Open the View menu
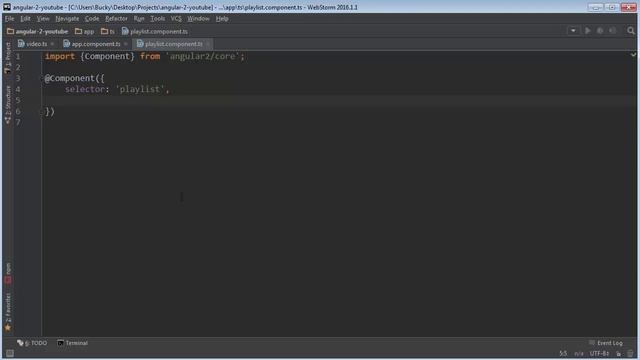 [x=43, y=19]
